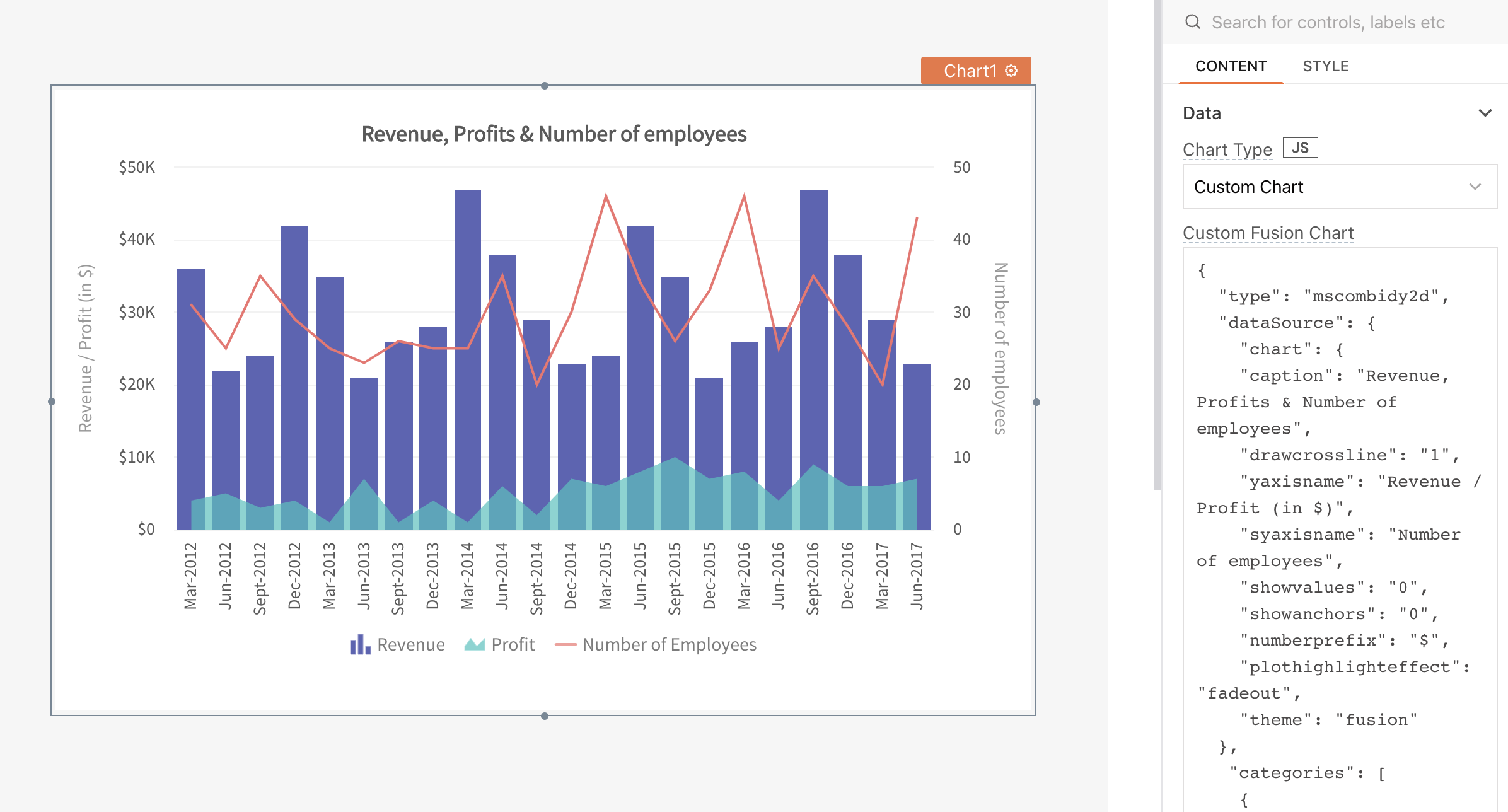This screenshot has width=1508, height=812.
Task: Click the Dec-2012 revenue bar
Action: pyautogui.click(x=294, y=378)
